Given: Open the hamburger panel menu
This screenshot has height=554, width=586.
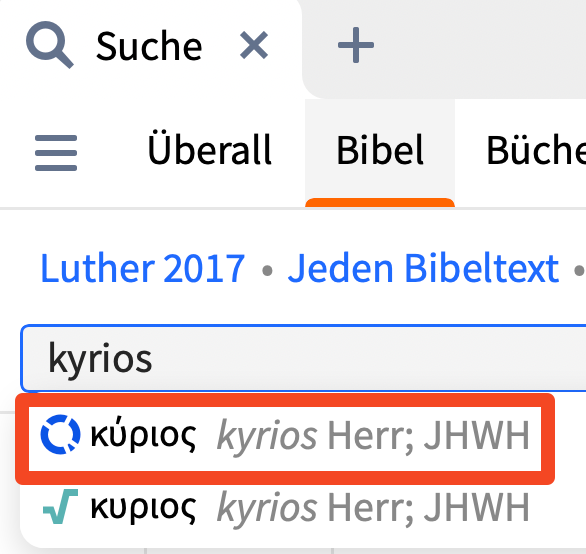Looking at the screenshot, I should [56, 153].
